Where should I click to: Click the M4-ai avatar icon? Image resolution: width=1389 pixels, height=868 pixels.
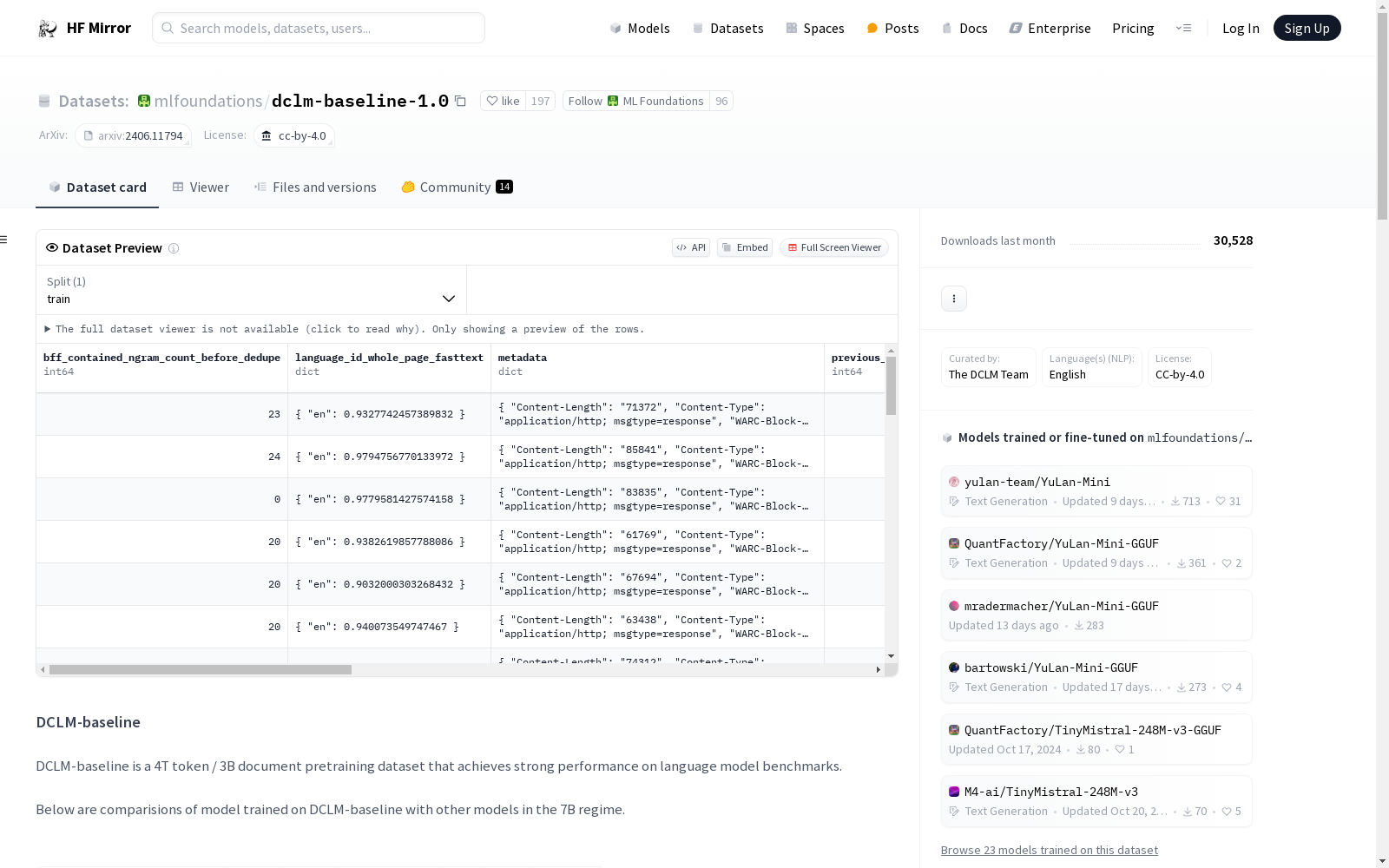coord(954,792)
